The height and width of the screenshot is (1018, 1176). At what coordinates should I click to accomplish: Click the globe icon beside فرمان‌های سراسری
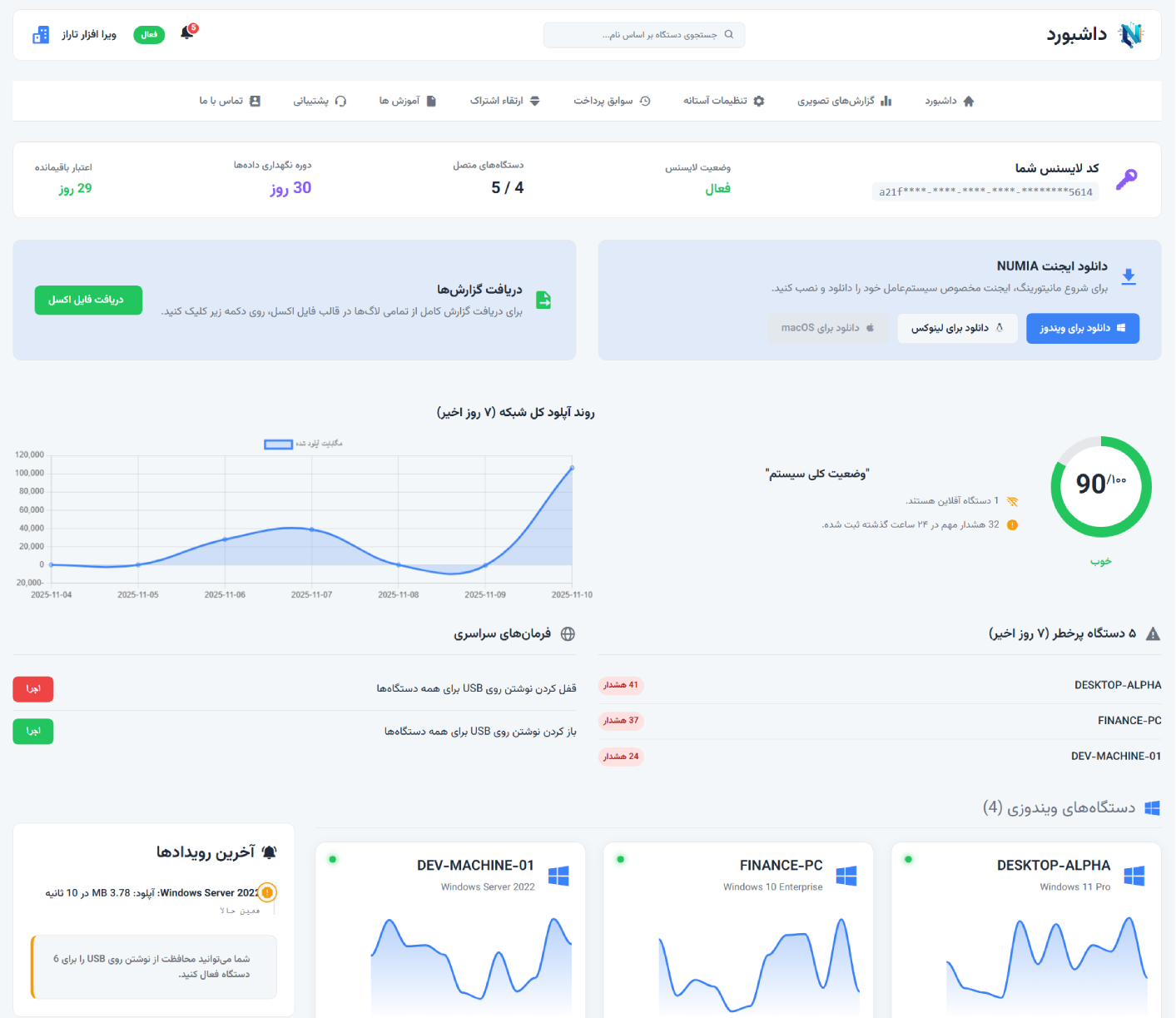coord(568,634)
